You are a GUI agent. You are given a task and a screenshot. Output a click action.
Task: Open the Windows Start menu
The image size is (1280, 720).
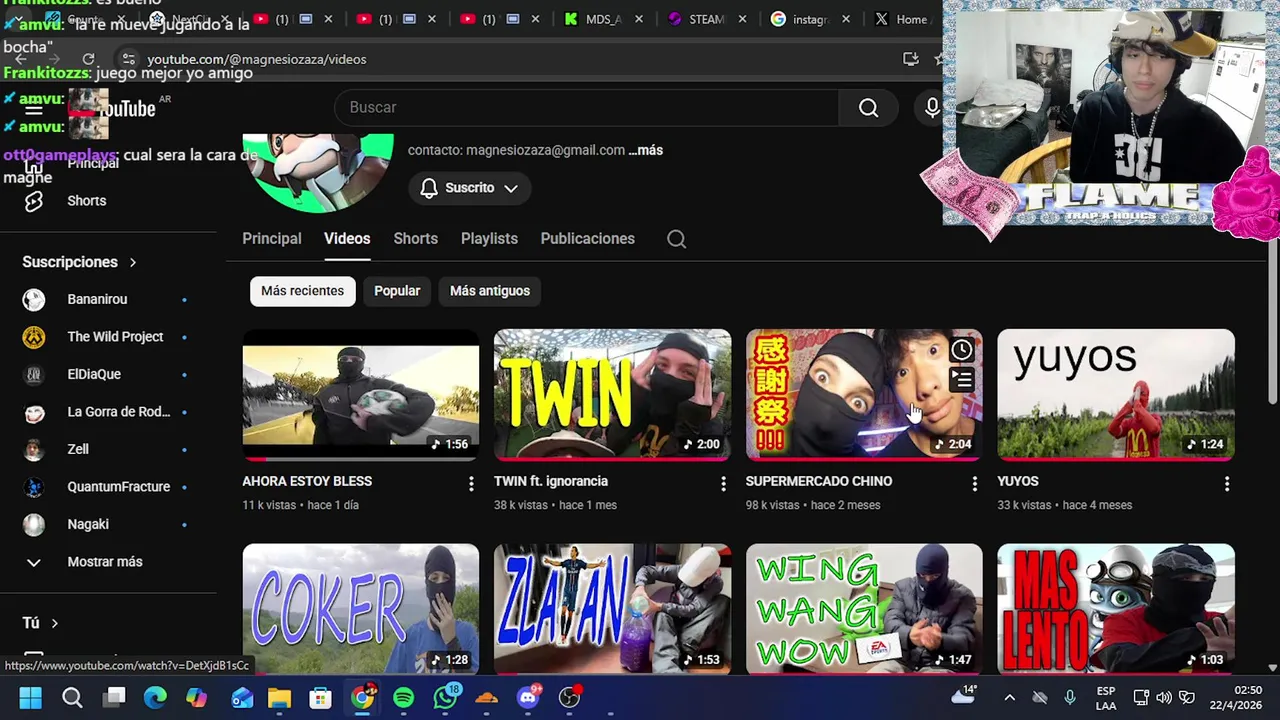30,697
